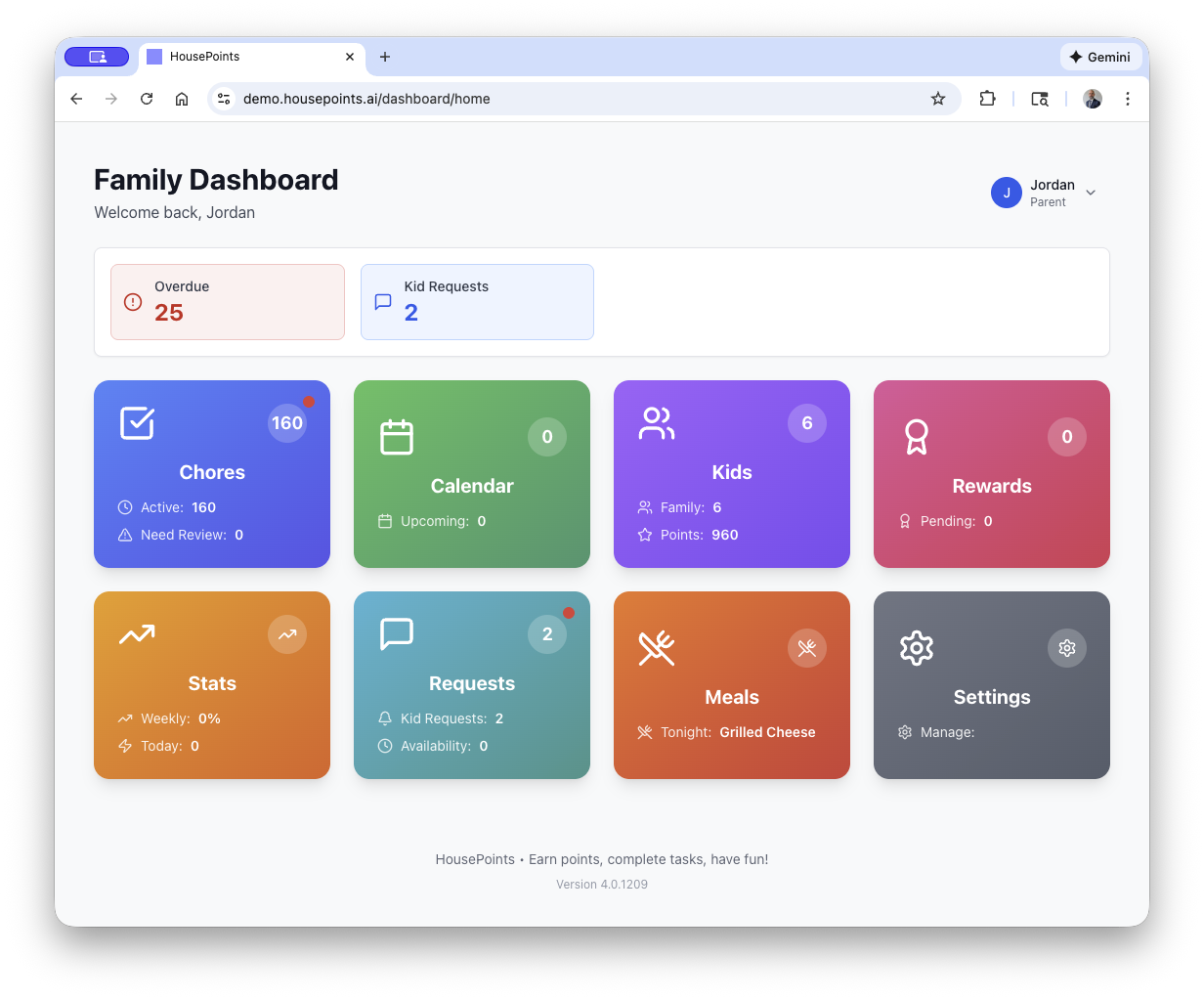Open the Rewards ribbon icon

tap(917, 437)
